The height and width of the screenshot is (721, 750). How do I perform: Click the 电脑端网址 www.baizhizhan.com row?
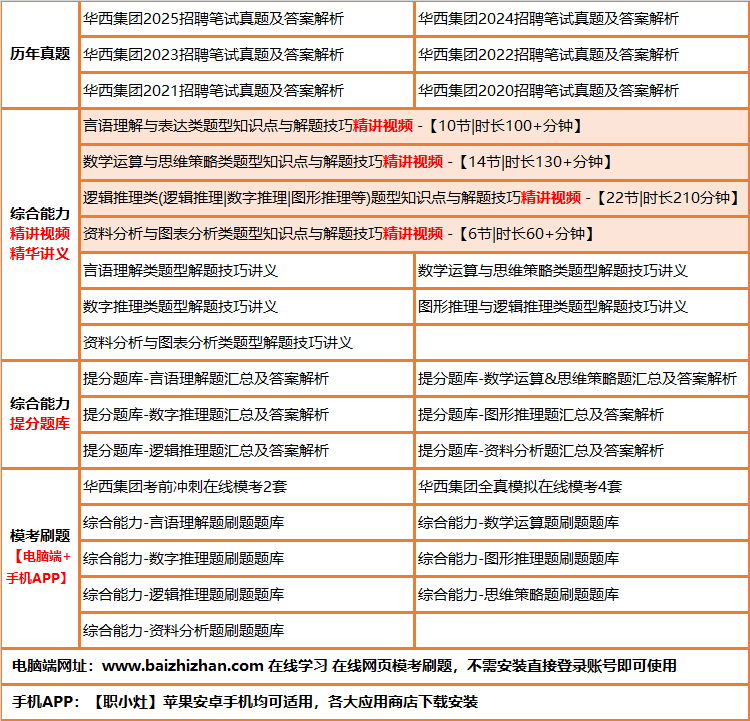[x=375, y=666]
